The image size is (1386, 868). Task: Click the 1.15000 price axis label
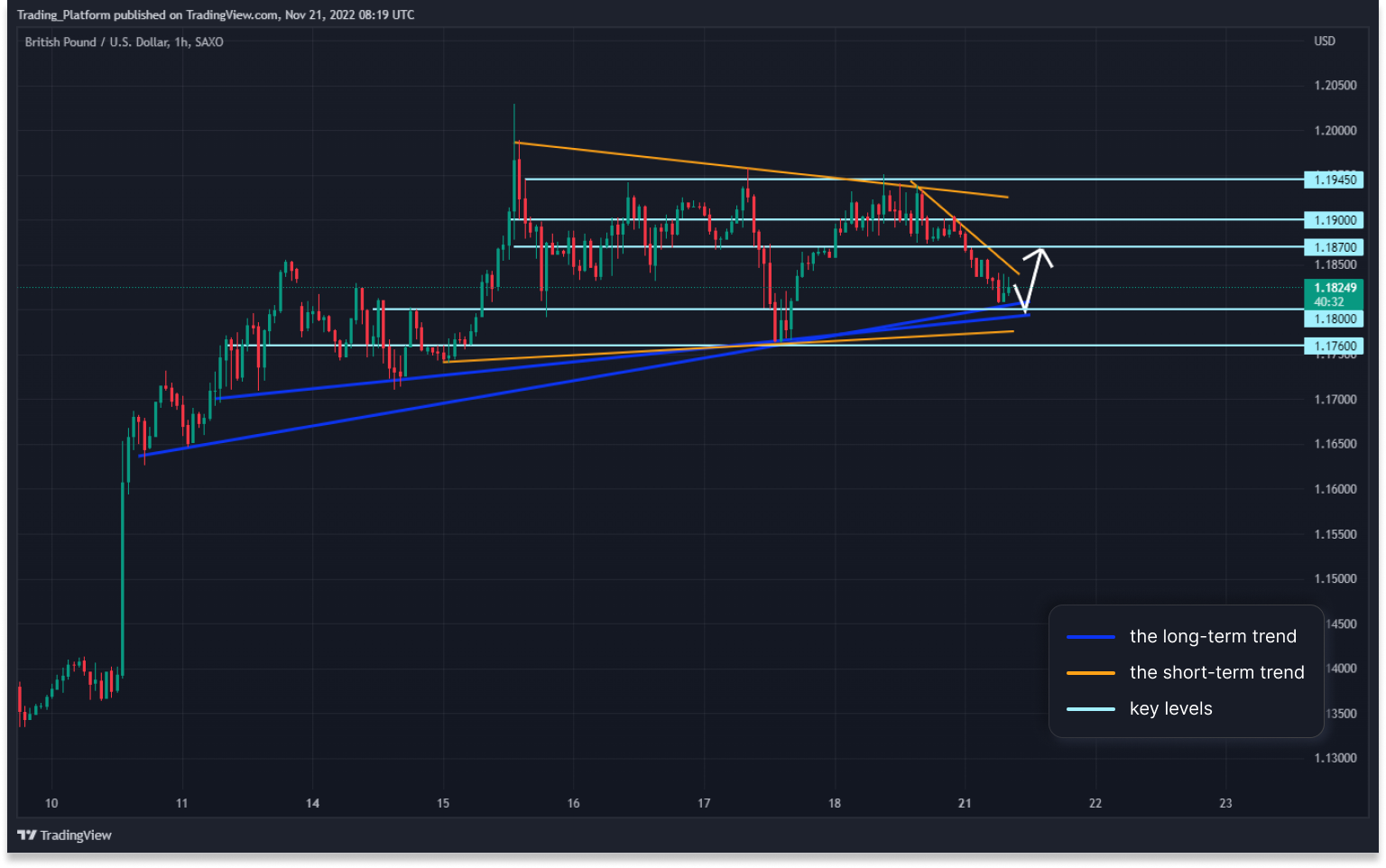pos(1335,579)
